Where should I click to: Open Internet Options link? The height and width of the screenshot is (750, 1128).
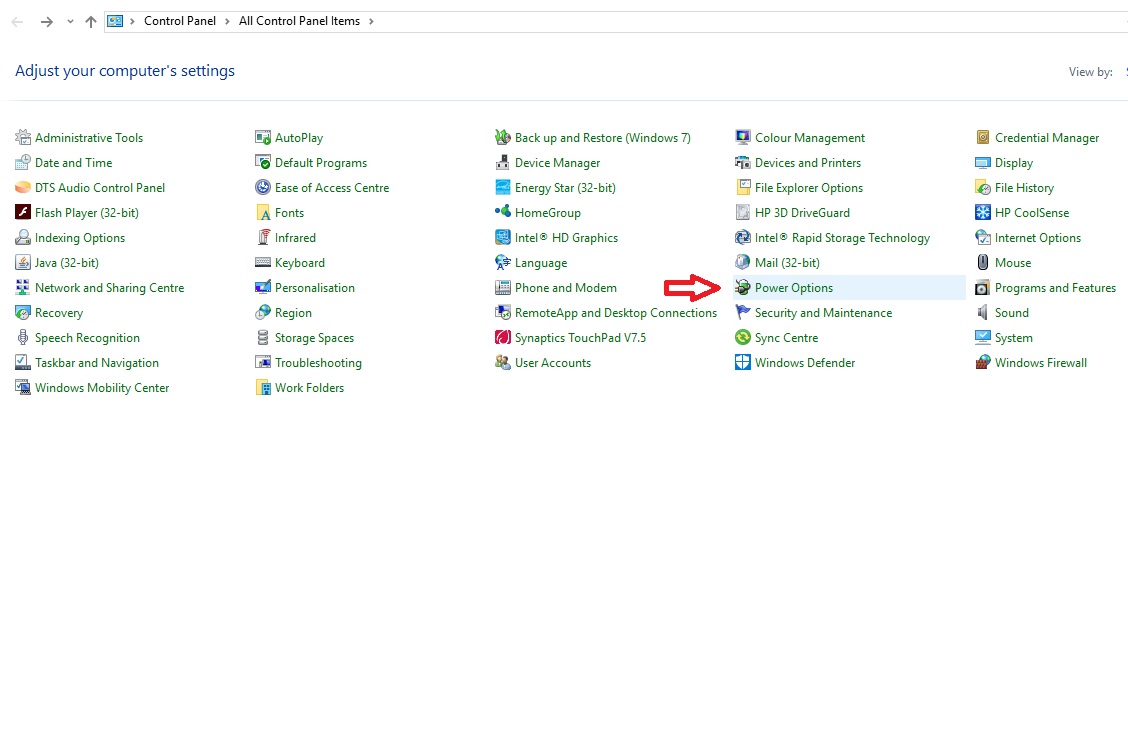(1037, 238)
